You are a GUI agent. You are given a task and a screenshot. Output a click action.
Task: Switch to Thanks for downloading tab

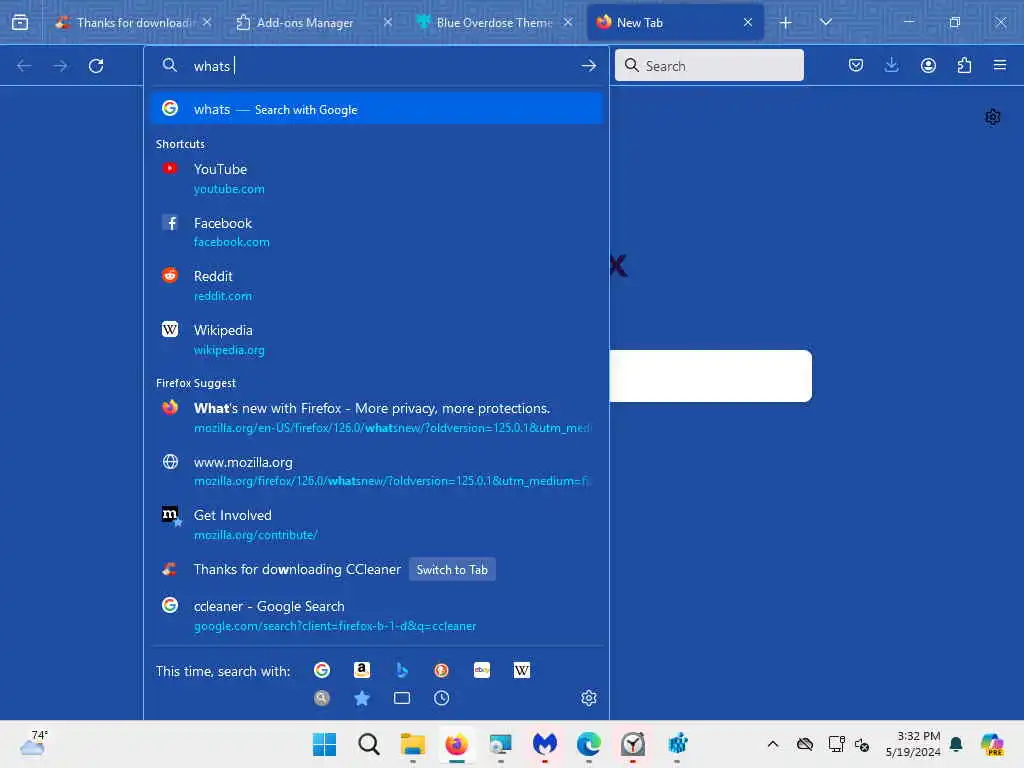[135, 23]
